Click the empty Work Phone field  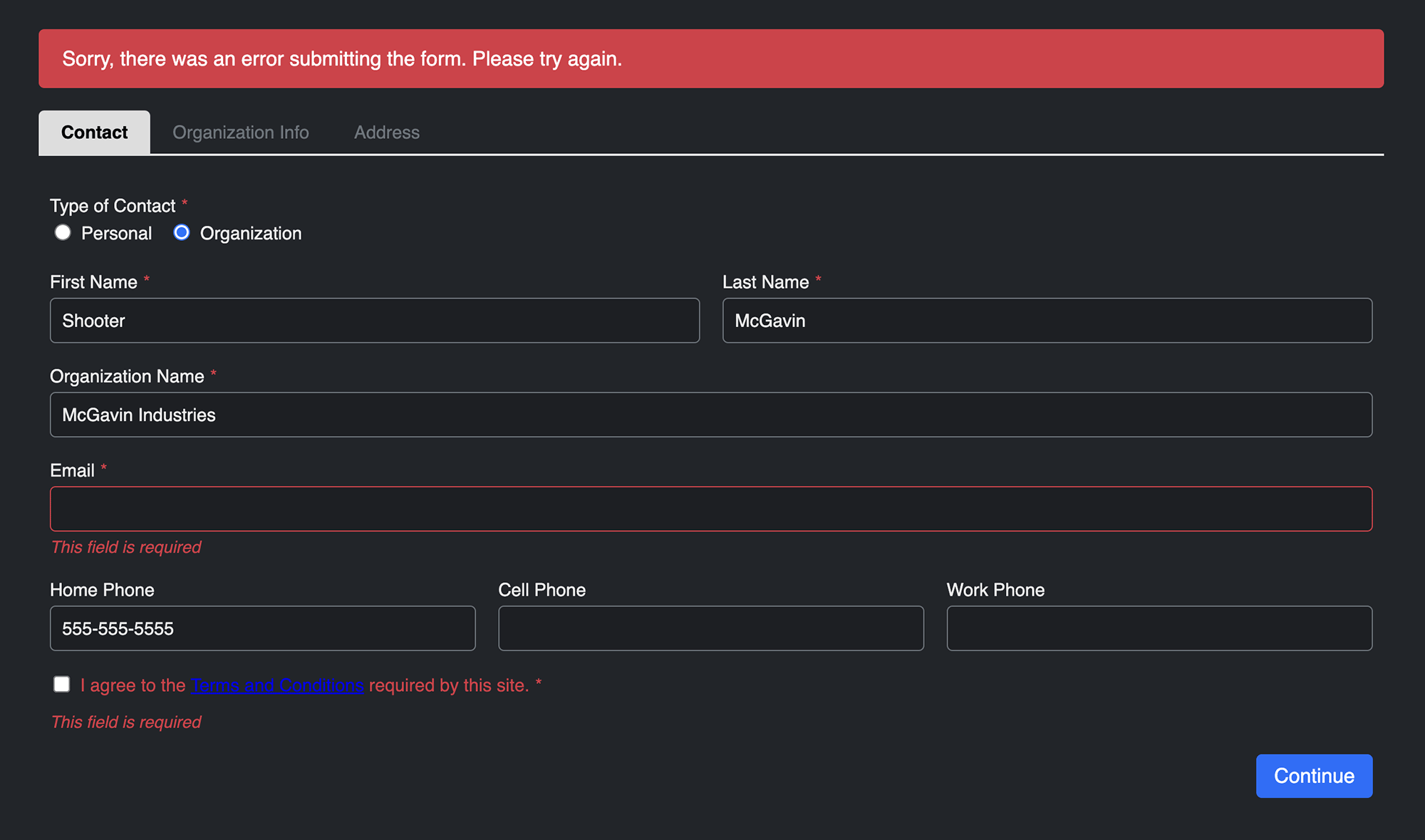(1159, 628)
